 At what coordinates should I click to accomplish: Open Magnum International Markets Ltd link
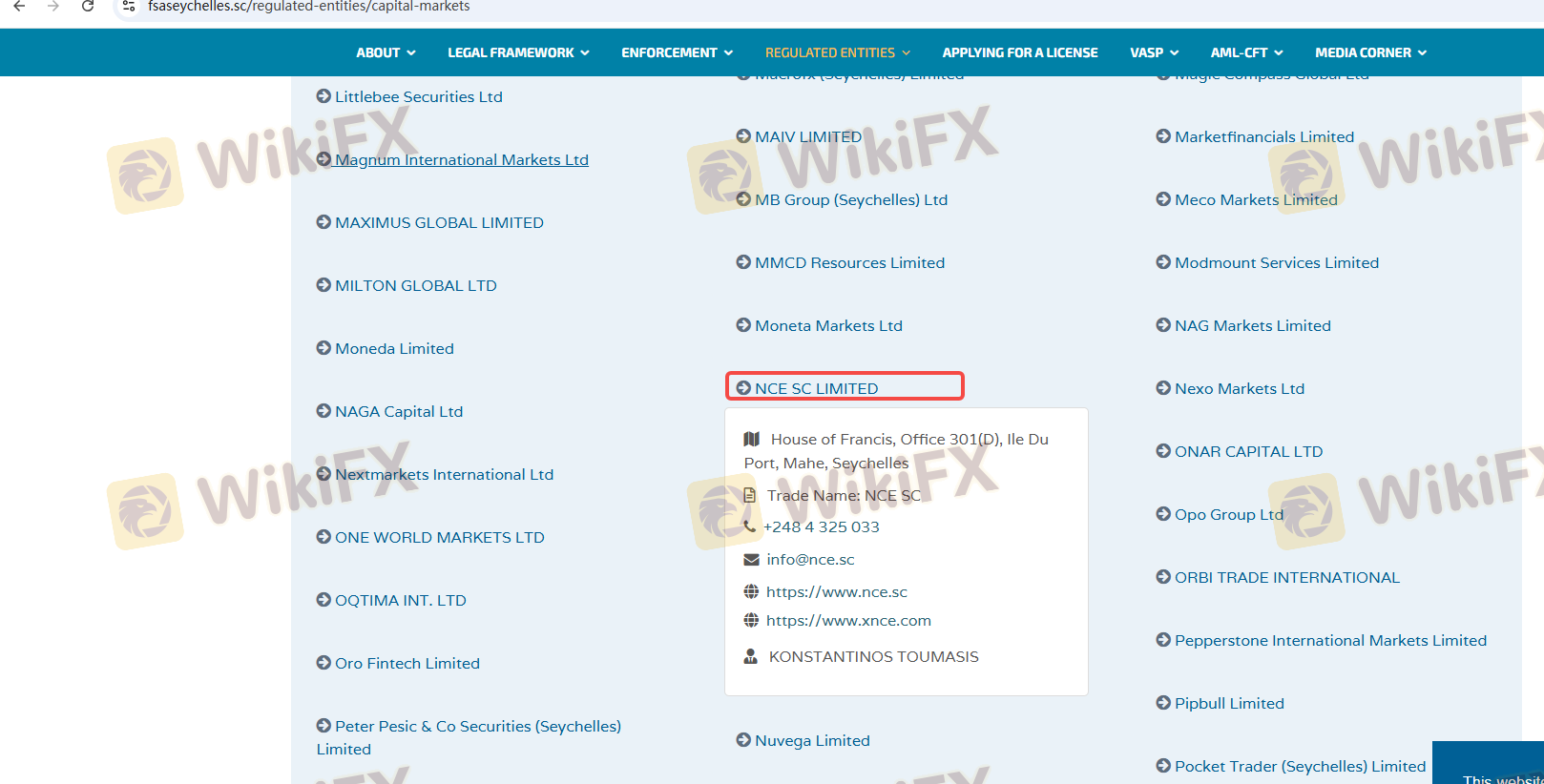pyautogui.click(x=462, y=159)
